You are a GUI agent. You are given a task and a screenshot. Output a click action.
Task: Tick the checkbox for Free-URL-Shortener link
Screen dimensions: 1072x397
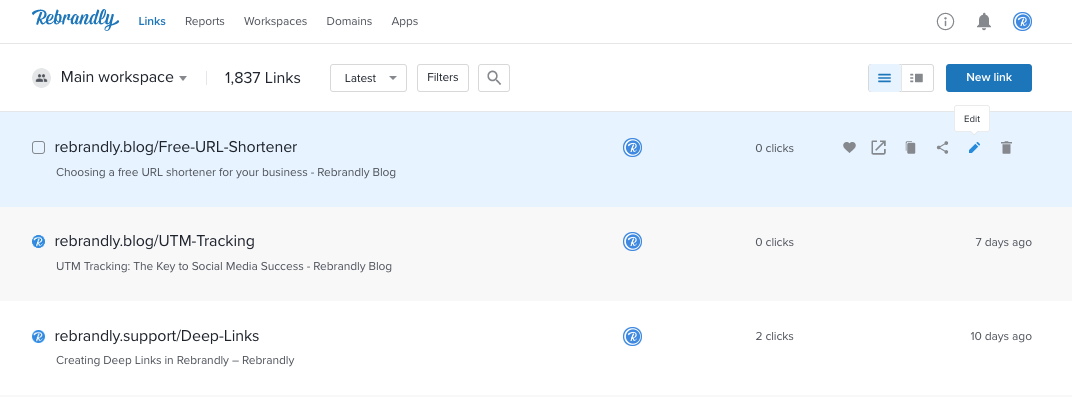(x=38, y=148)
